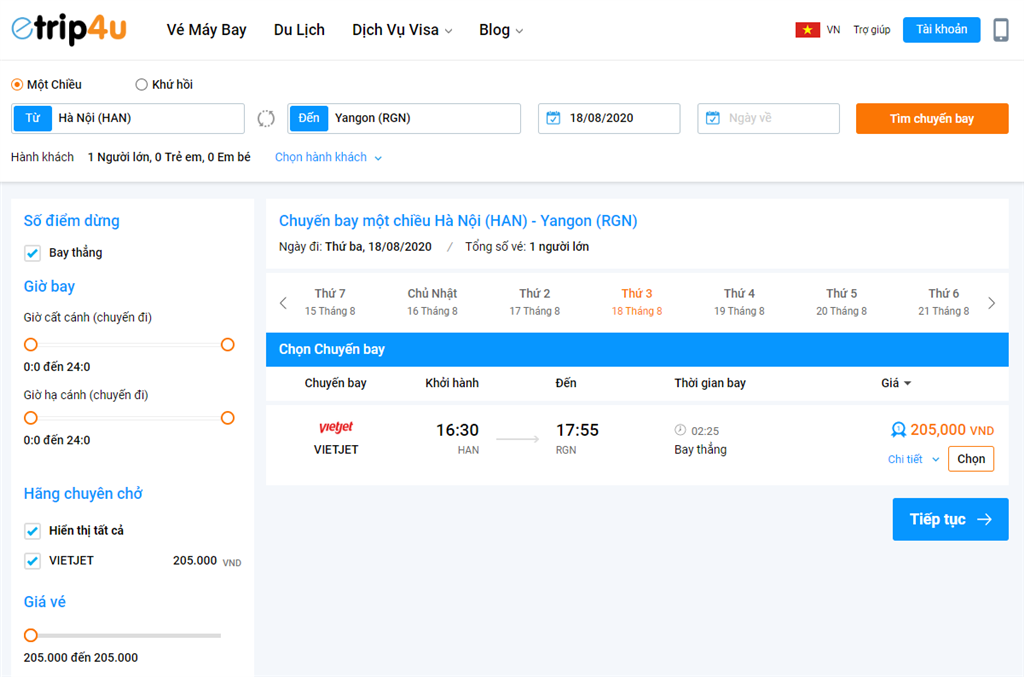Open the departure date calendar icon
1024x677 pixels.
pos(554,117)
